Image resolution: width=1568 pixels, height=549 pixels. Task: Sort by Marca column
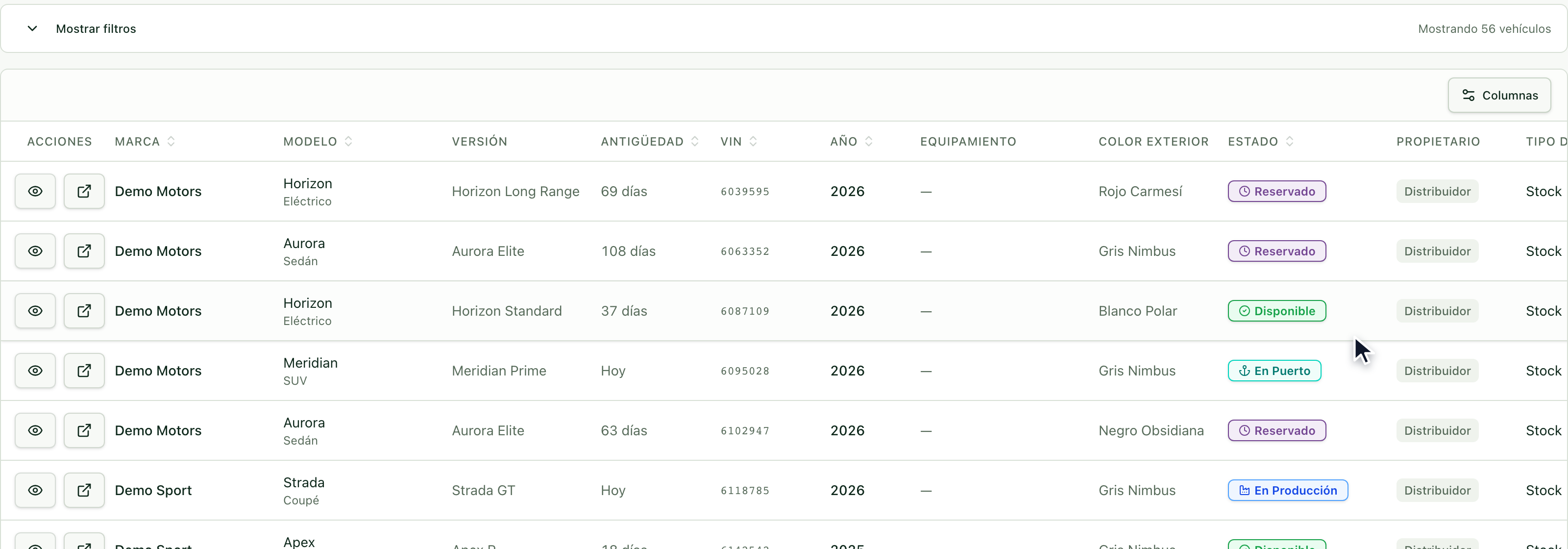click(171, 141)
